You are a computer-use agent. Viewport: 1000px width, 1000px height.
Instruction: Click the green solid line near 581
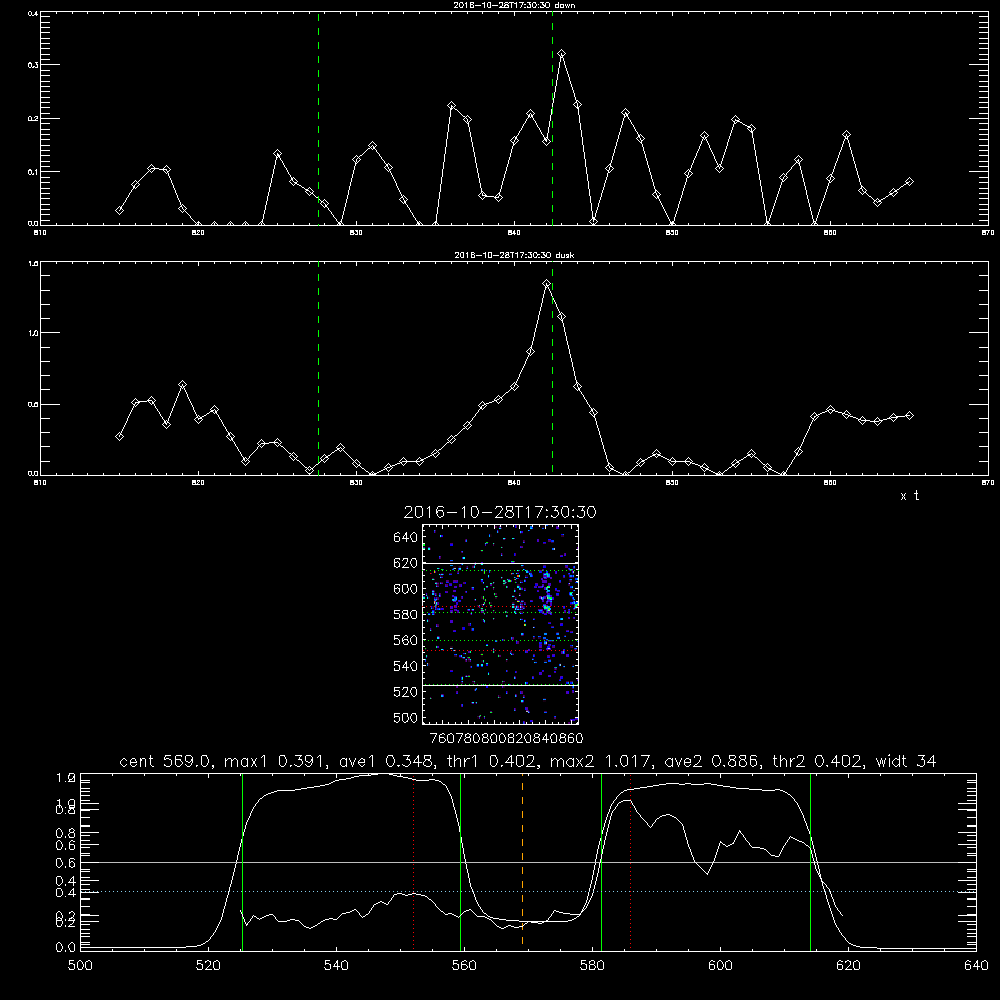coord(601,861)
